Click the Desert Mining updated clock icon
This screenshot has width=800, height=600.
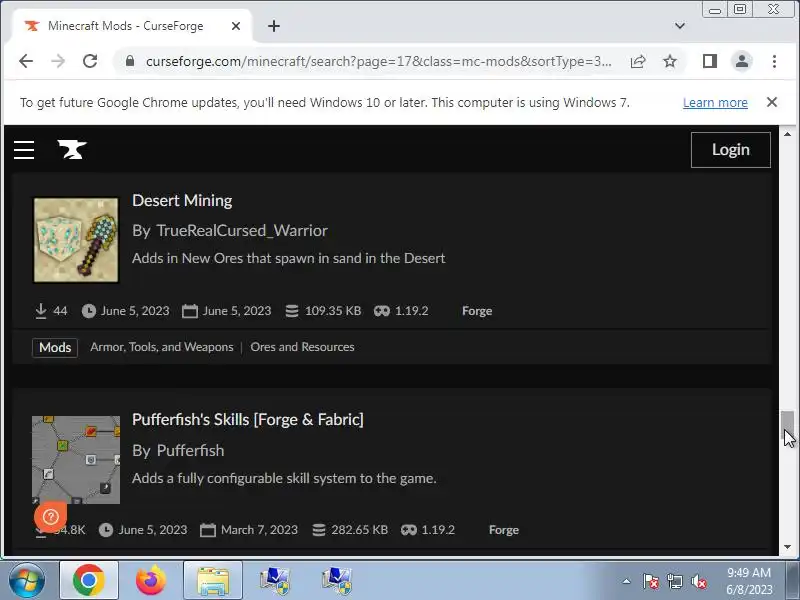(89, 311)
